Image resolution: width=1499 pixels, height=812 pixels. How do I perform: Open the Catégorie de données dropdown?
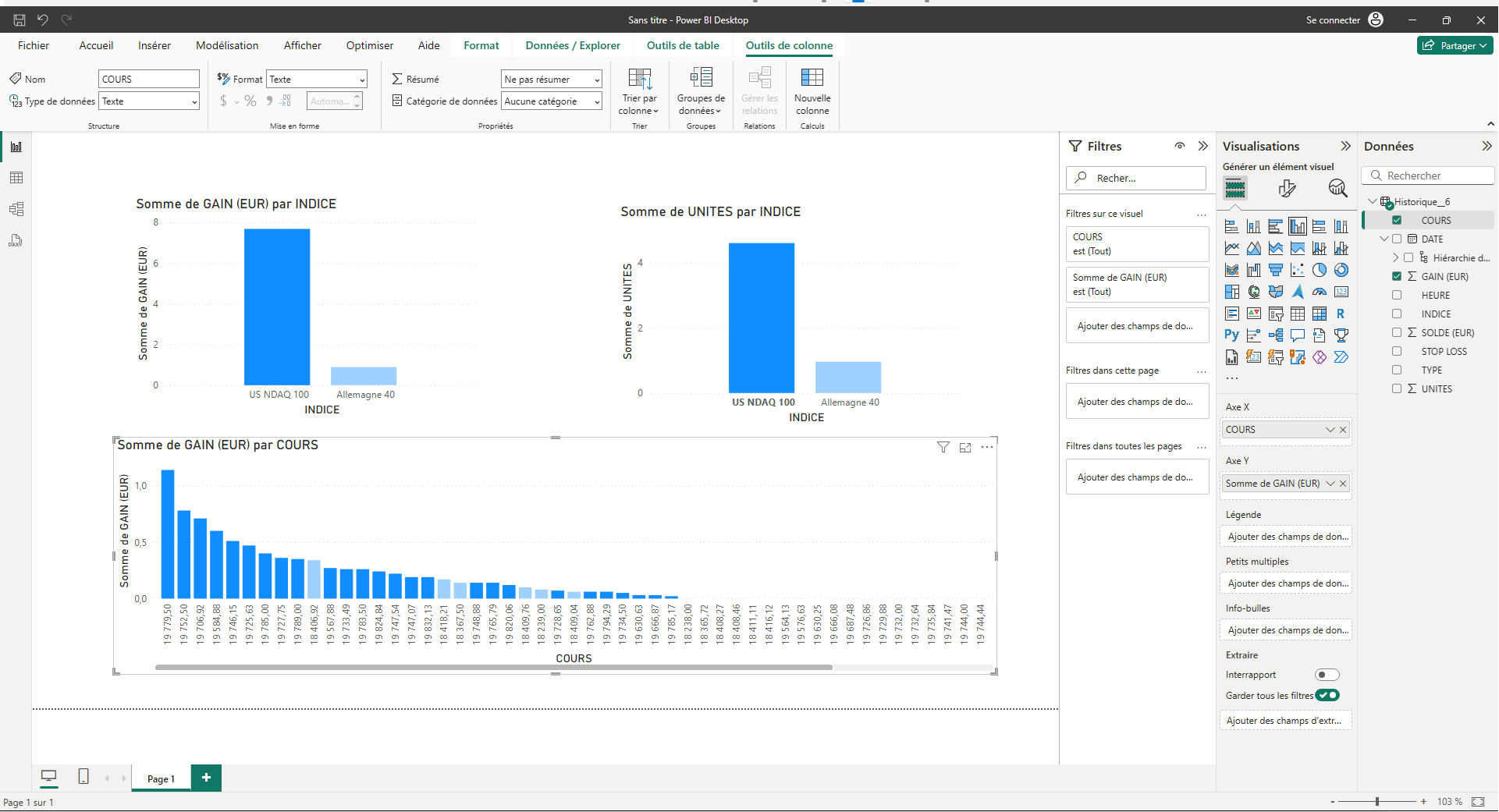tap(552, 101)
